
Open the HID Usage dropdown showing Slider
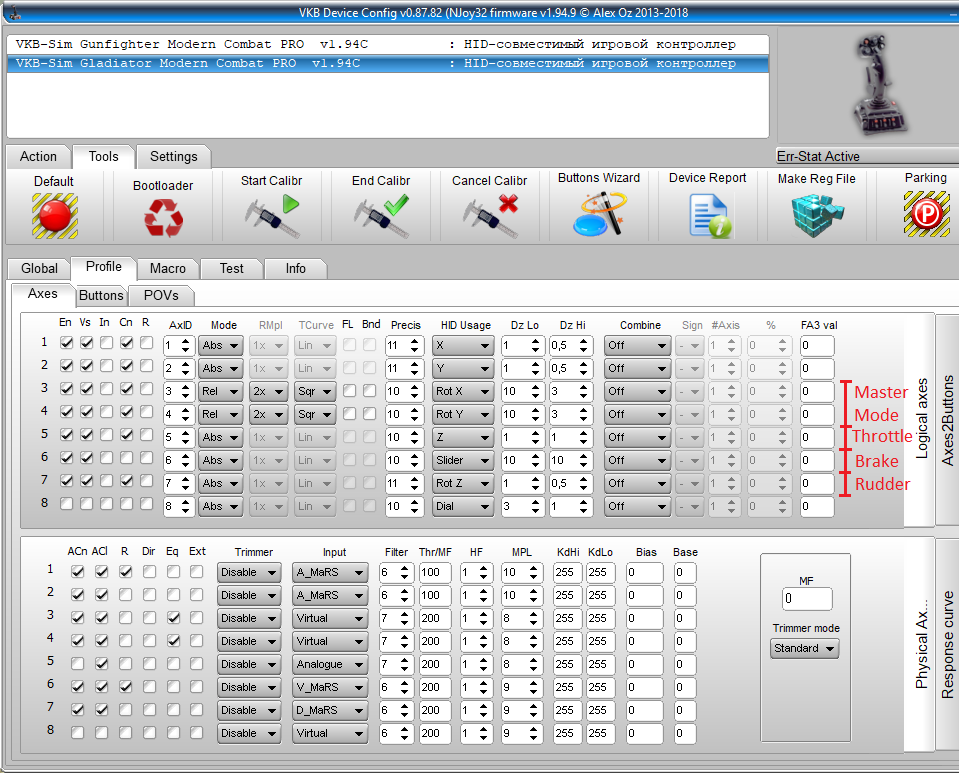(463, 460)
